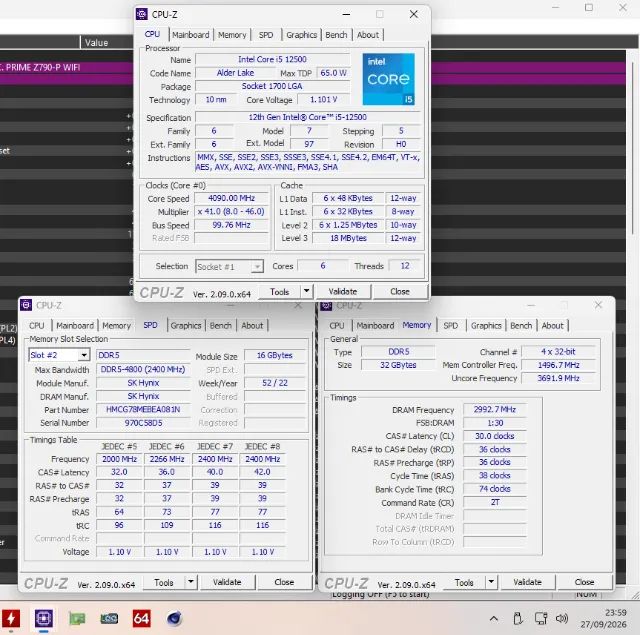Click the USB safely remove tray icon
Image resolution: width=640 pixels, height=635 pixels.
[518, 619]
